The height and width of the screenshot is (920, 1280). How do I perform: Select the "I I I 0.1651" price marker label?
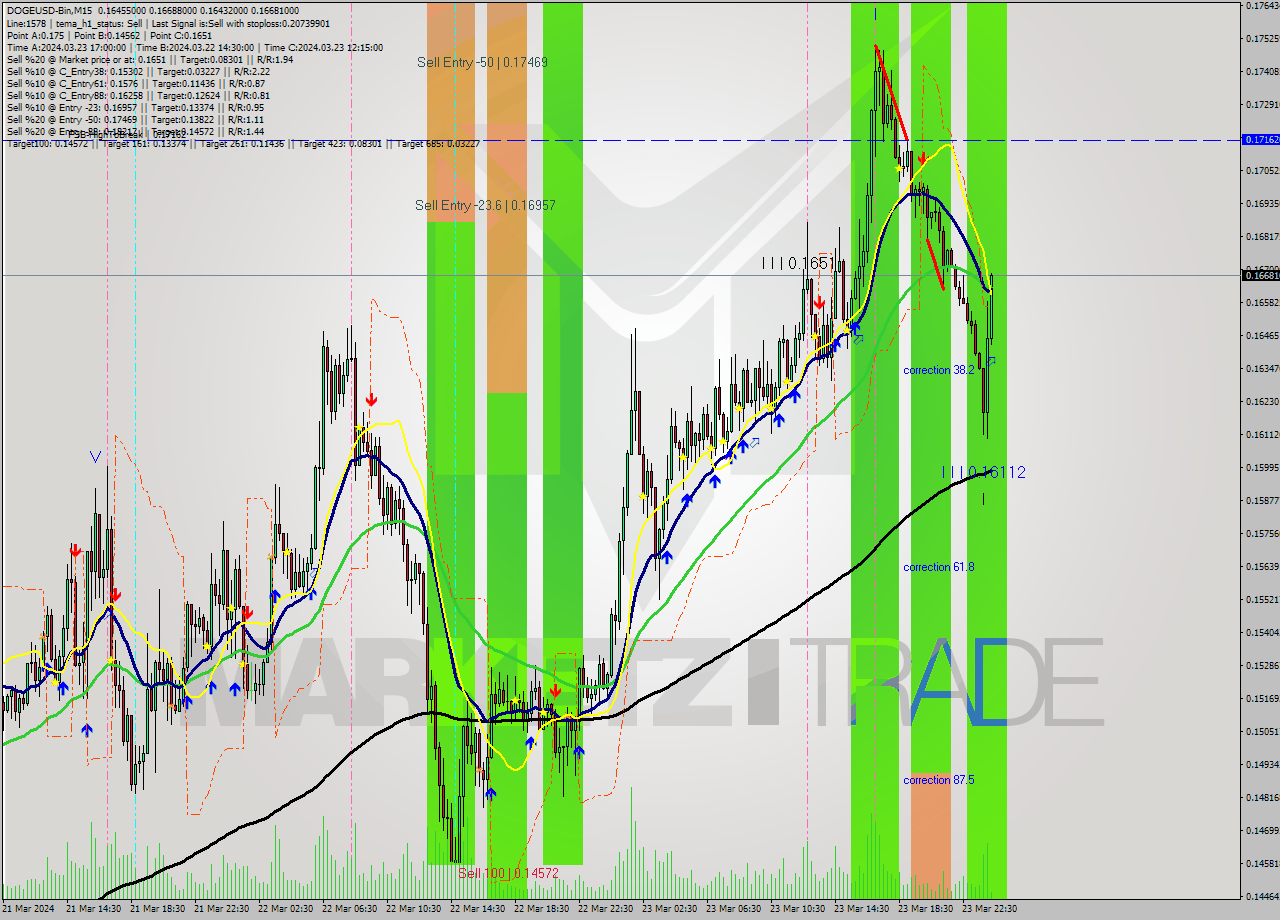click(797, 263)
